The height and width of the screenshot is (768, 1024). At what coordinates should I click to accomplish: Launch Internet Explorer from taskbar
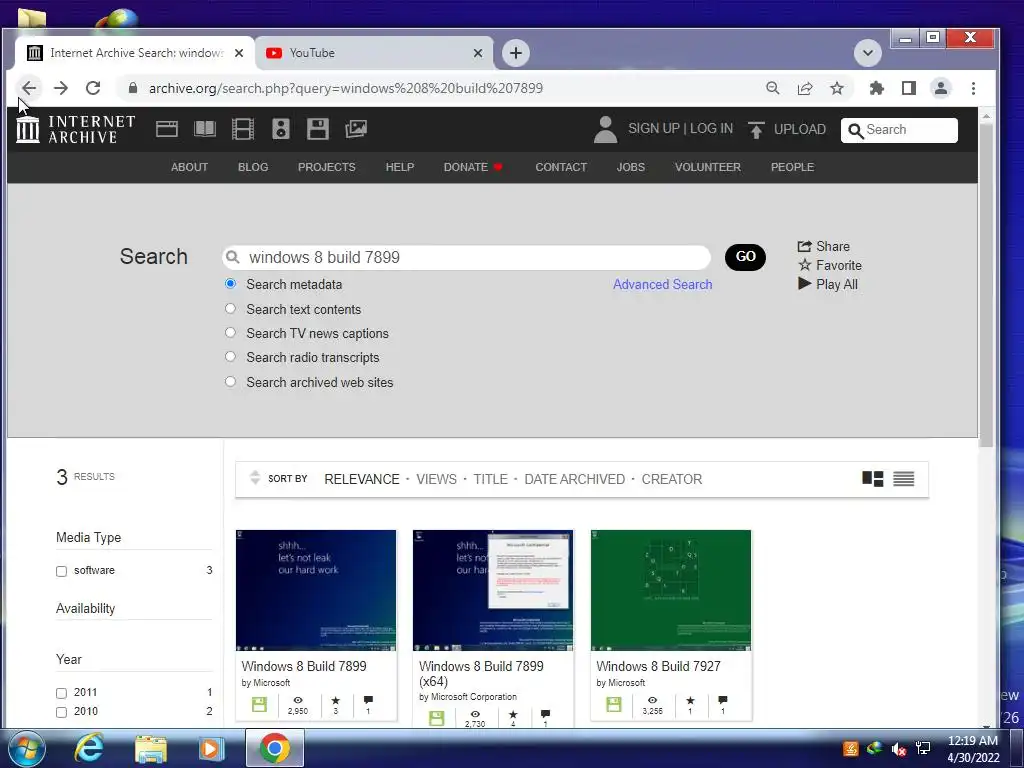pos(88,748)
